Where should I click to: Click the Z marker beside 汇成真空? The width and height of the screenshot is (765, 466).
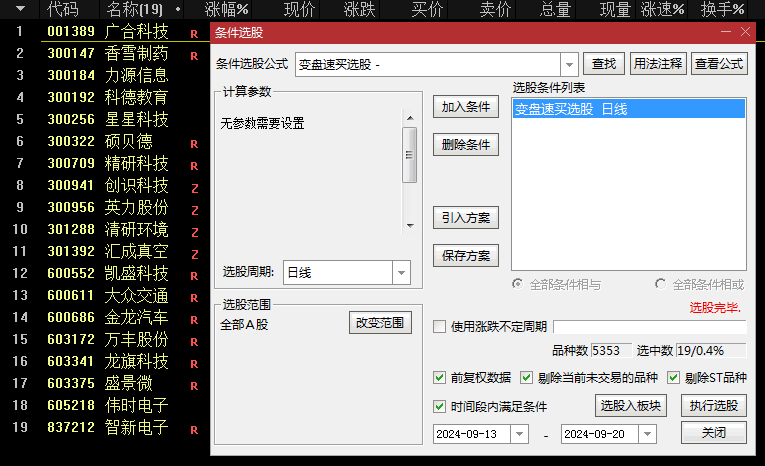click(195, 254)
